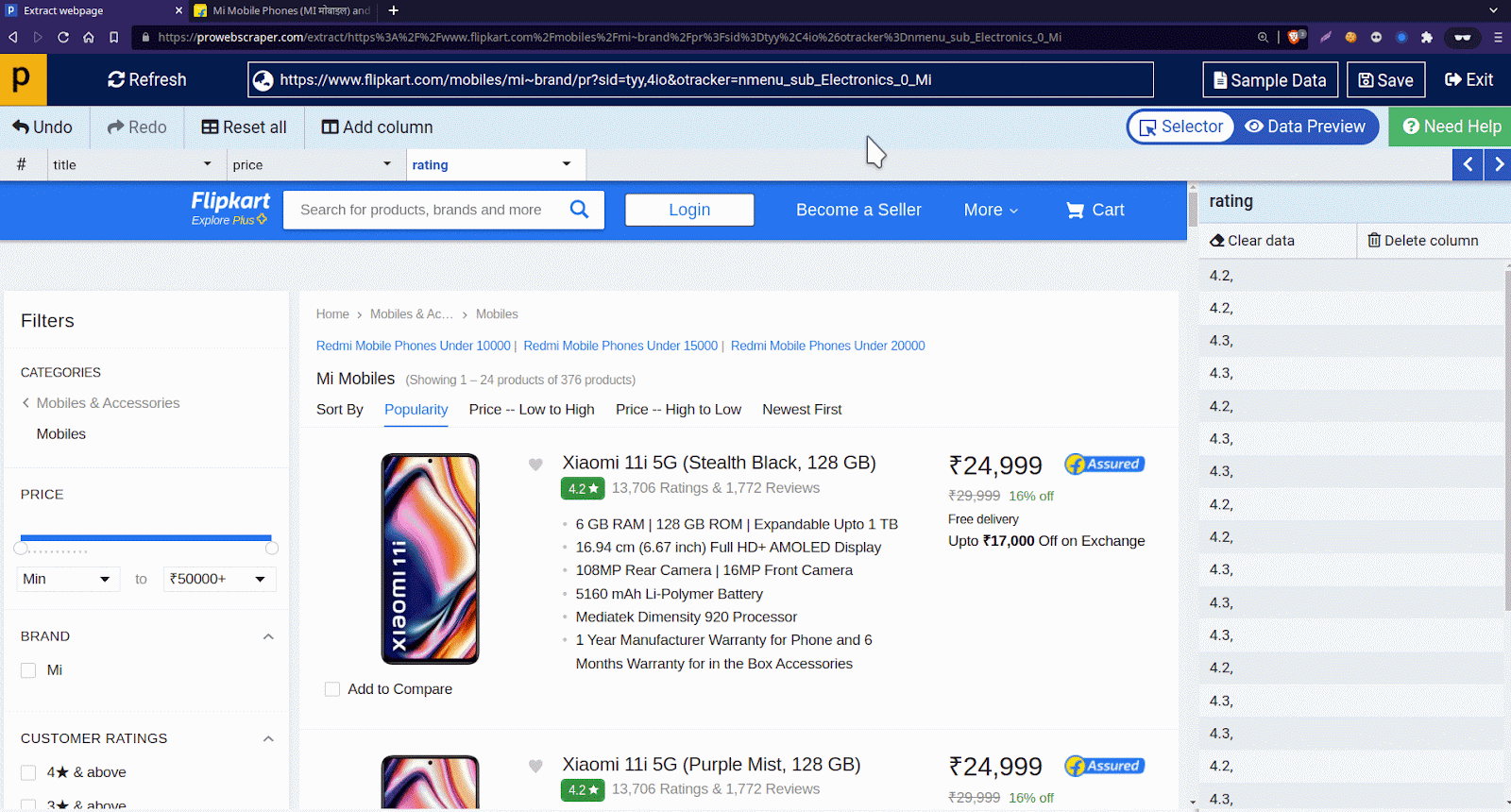Go to next columns with right arrow

coord(1498,164)
